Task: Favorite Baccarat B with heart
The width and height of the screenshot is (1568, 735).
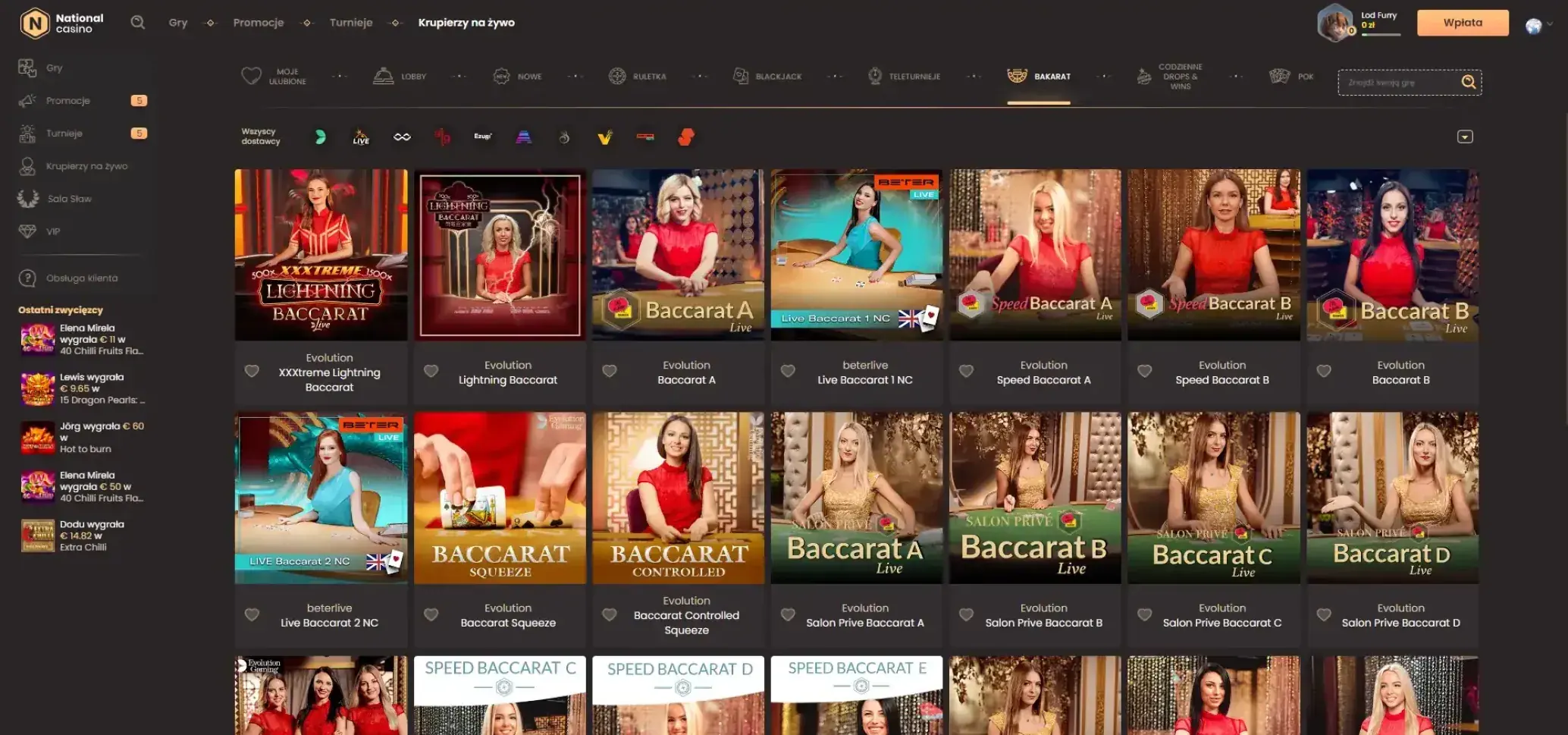Action: [x=1324, y=372]
